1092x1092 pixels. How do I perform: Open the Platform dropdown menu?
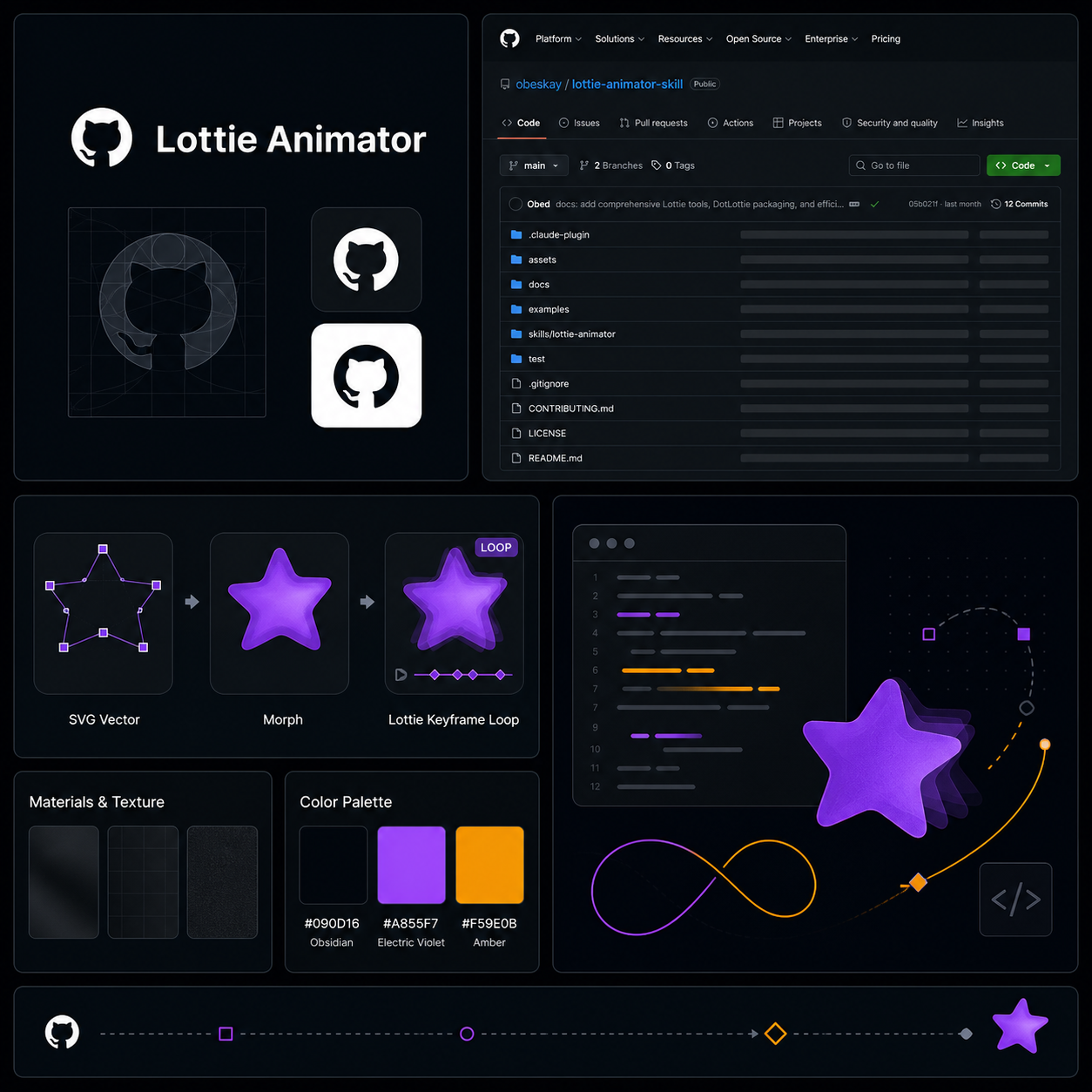pyautogui.click(x=558, y=39)
